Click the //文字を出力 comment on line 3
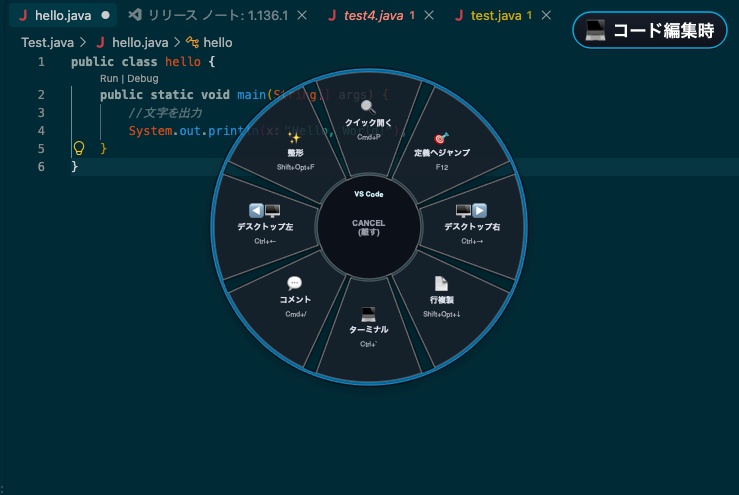 (x=165, y=113)
